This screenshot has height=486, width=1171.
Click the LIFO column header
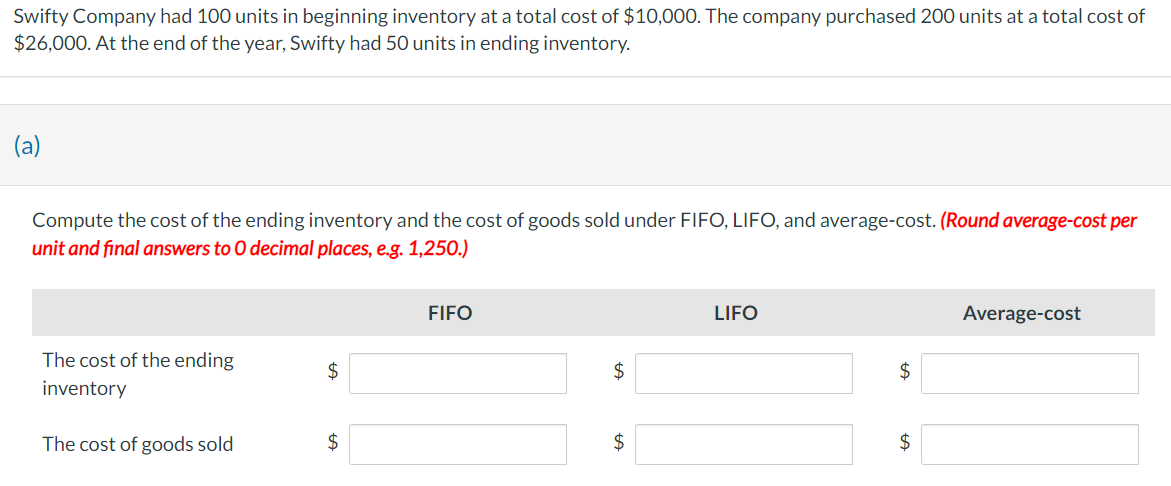[736, 314]
